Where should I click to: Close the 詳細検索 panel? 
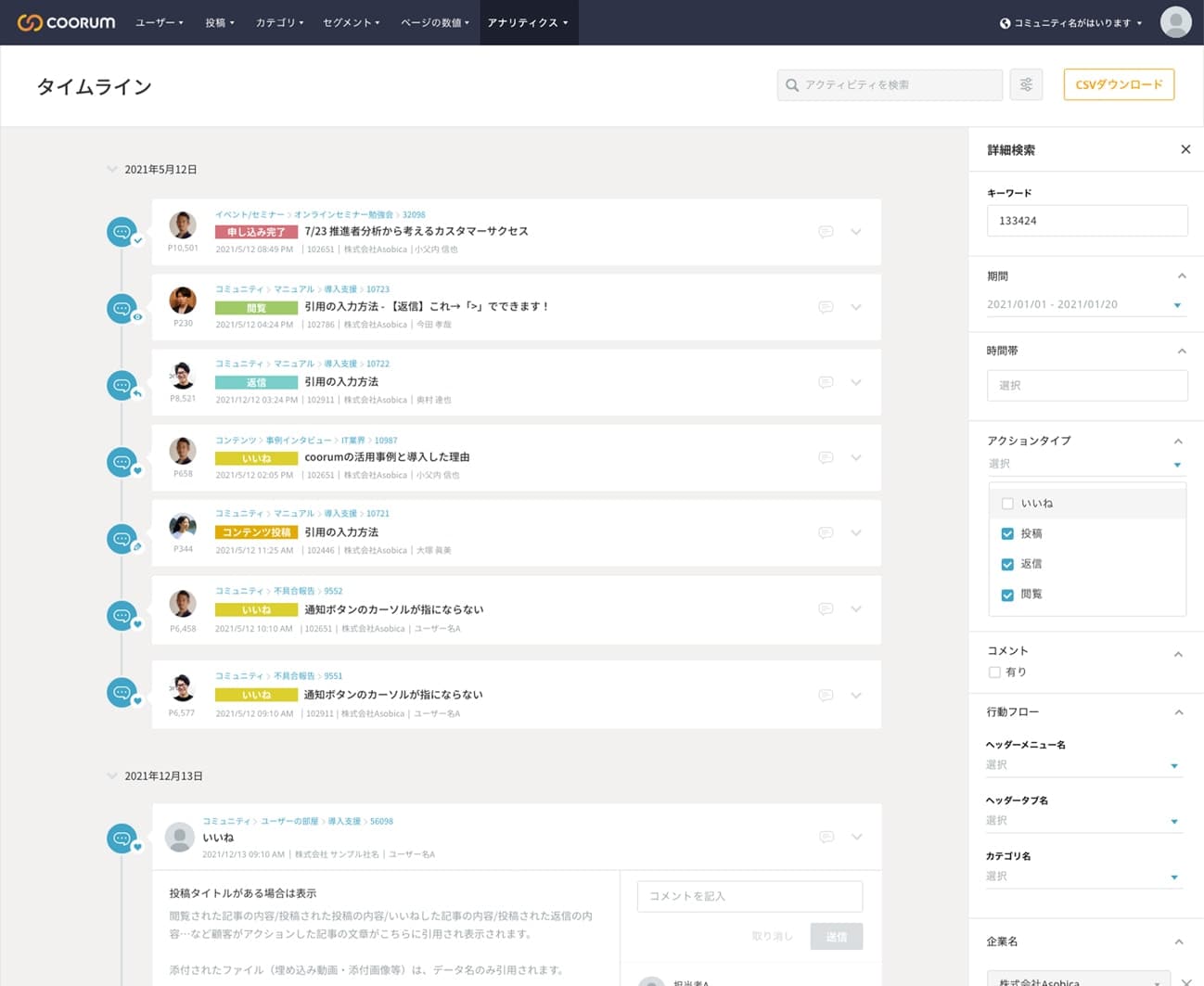pos(1185,149)
